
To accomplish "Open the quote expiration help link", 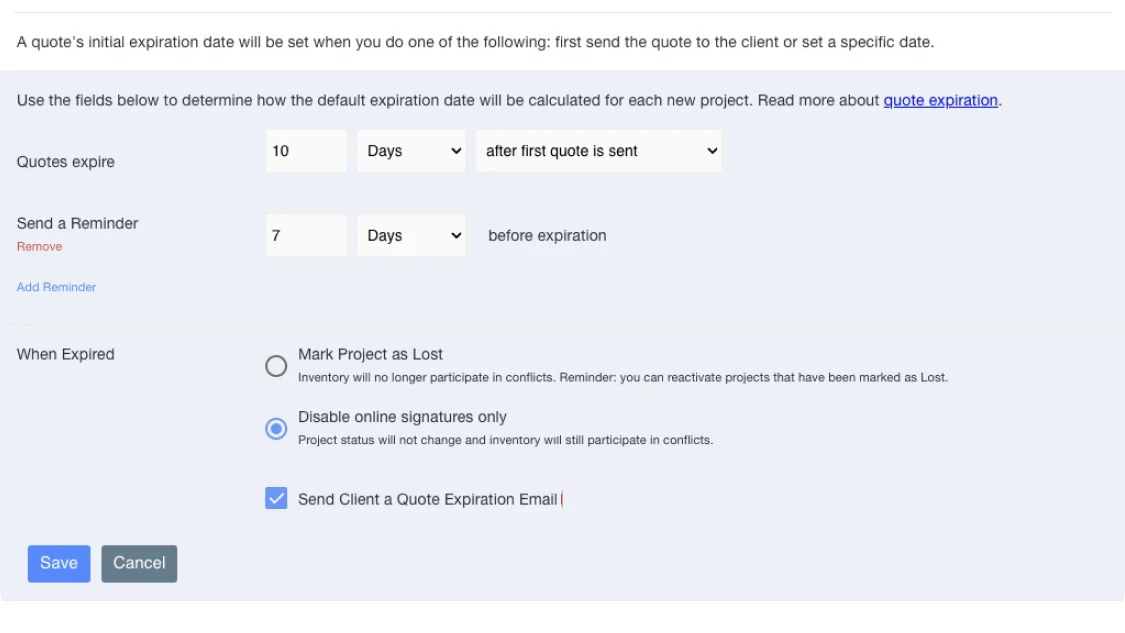I will click(x=940, y=100).
